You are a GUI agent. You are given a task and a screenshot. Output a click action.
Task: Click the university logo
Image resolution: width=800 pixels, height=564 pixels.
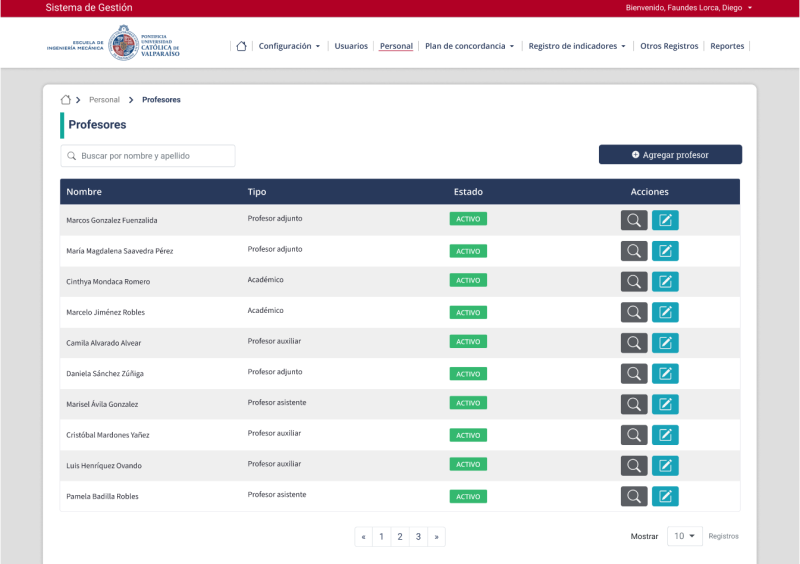click(x=113, y=43)
